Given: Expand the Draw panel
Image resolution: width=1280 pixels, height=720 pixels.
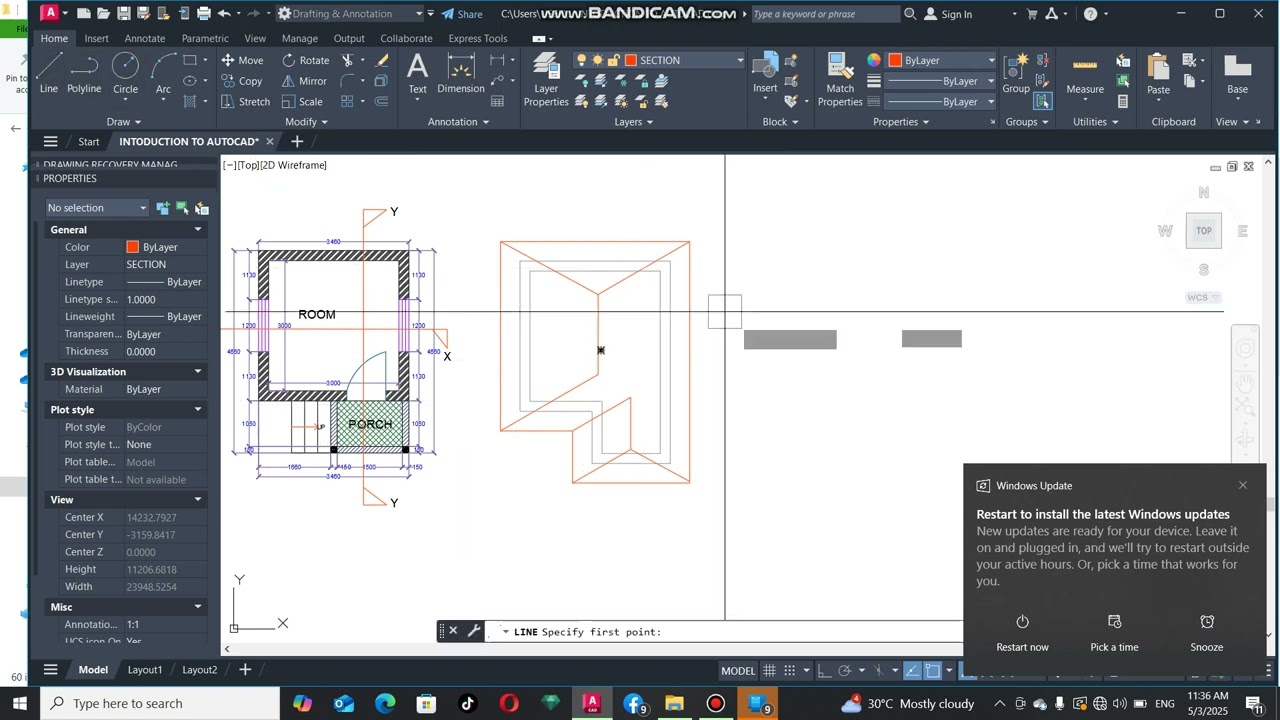Looking at the screenshot, I should pos(124,122).
